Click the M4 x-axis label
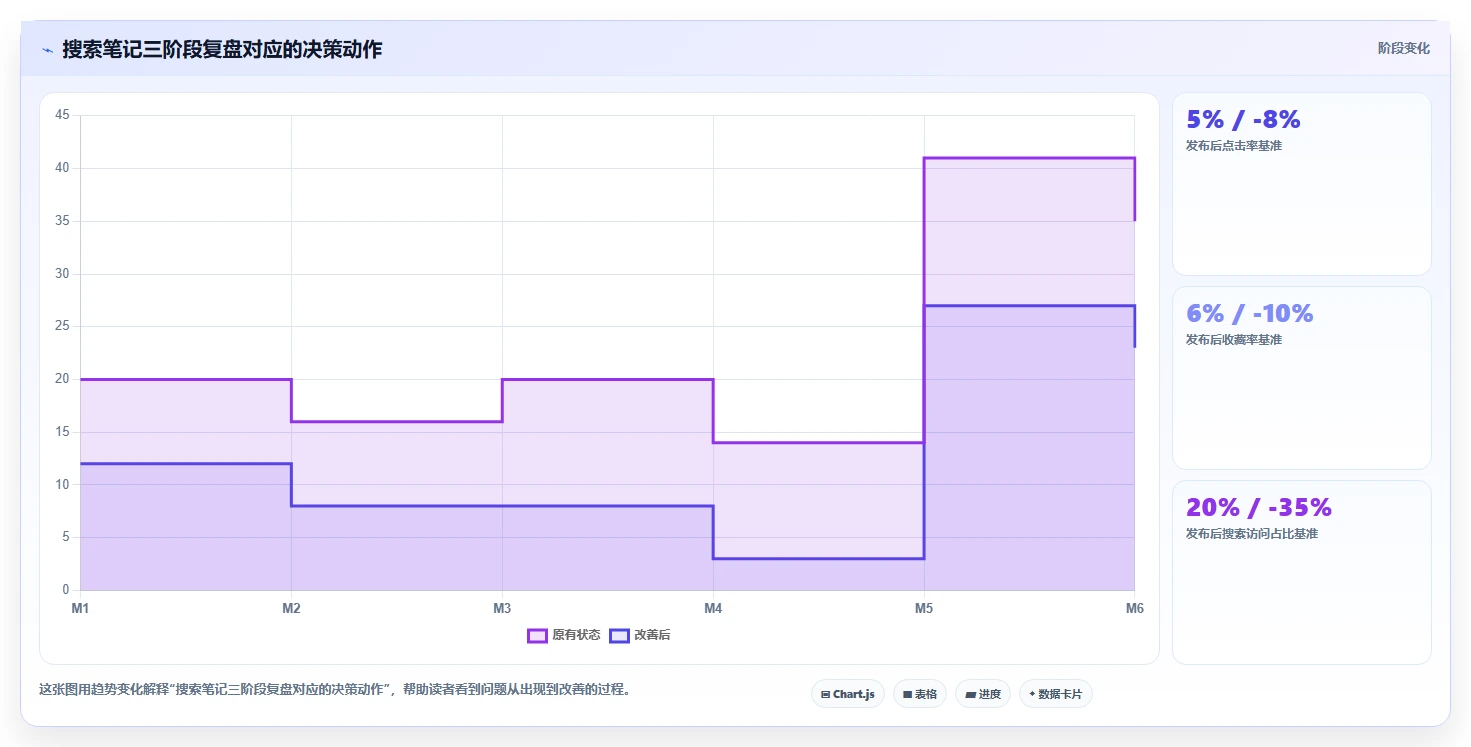The height and width of the screenshot is (747, 1471). (713, 608)
